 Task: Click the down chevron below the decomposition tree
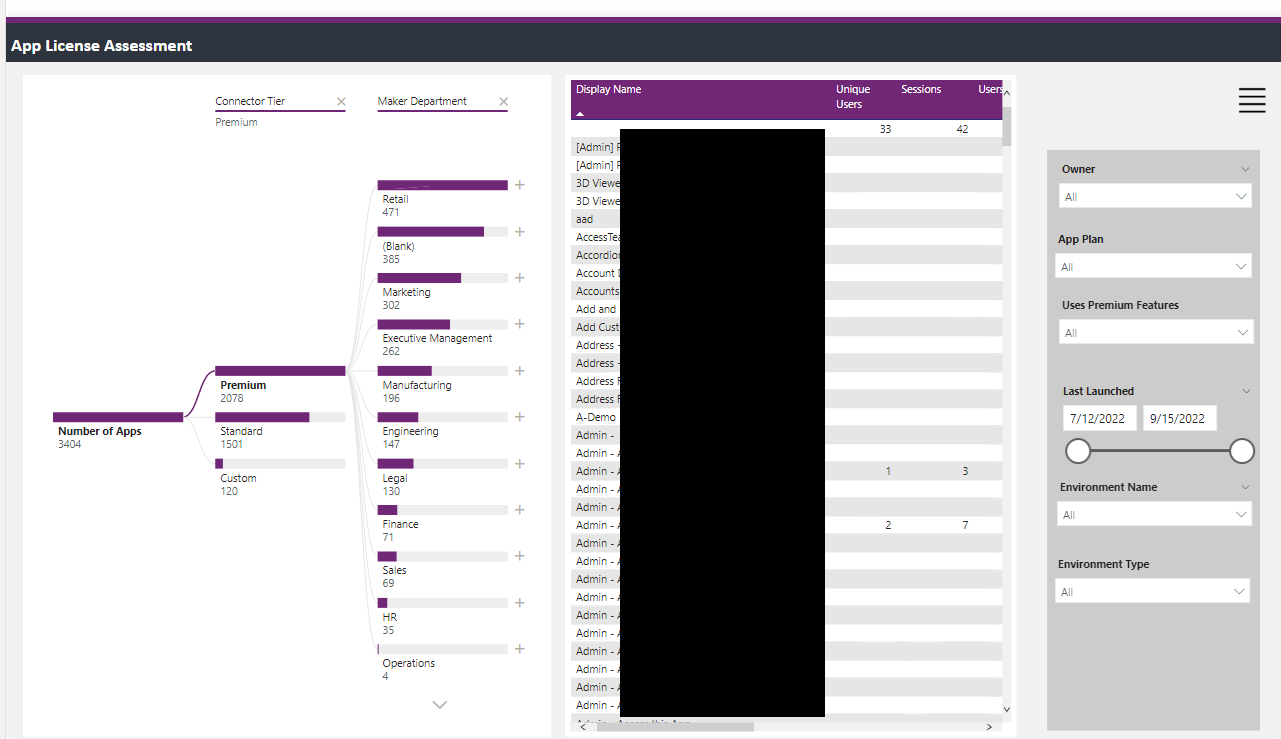pyautogui.click(x=439, y=704)
